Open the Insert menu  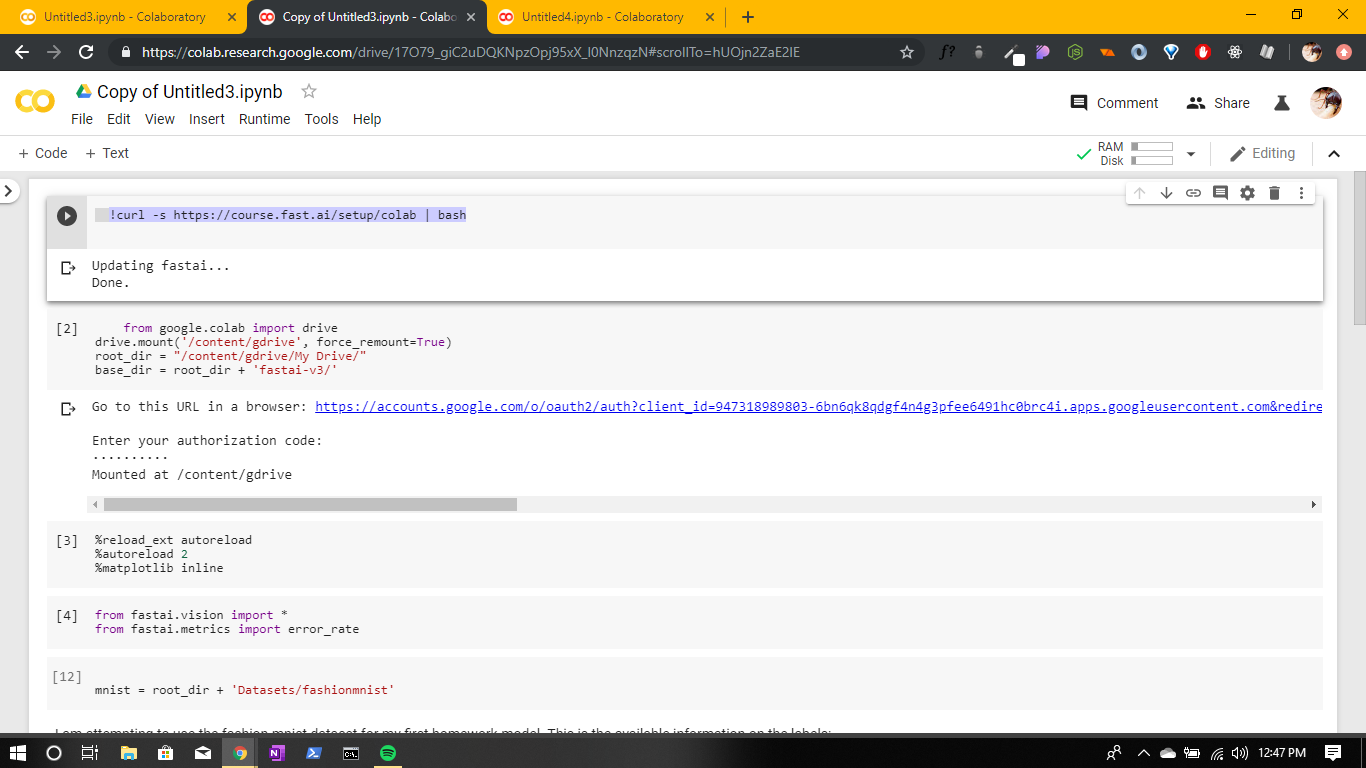207,119
